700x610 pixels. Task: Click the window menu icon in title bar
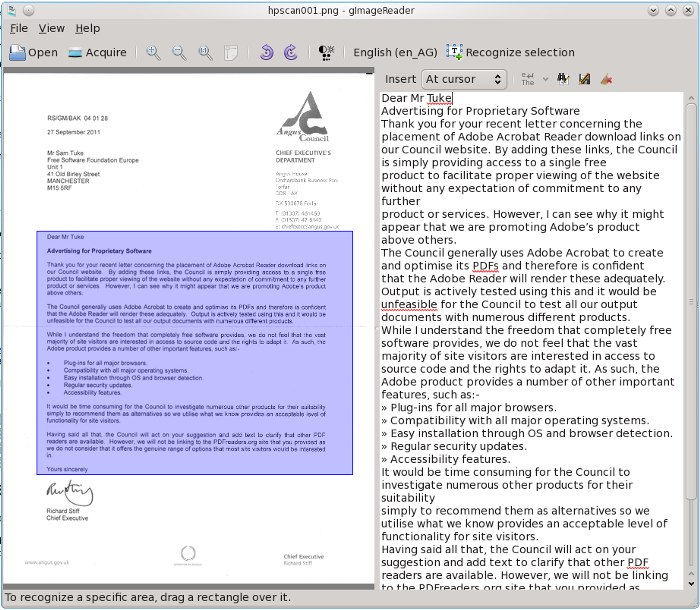pyautogui.click(x=12, y=10)
